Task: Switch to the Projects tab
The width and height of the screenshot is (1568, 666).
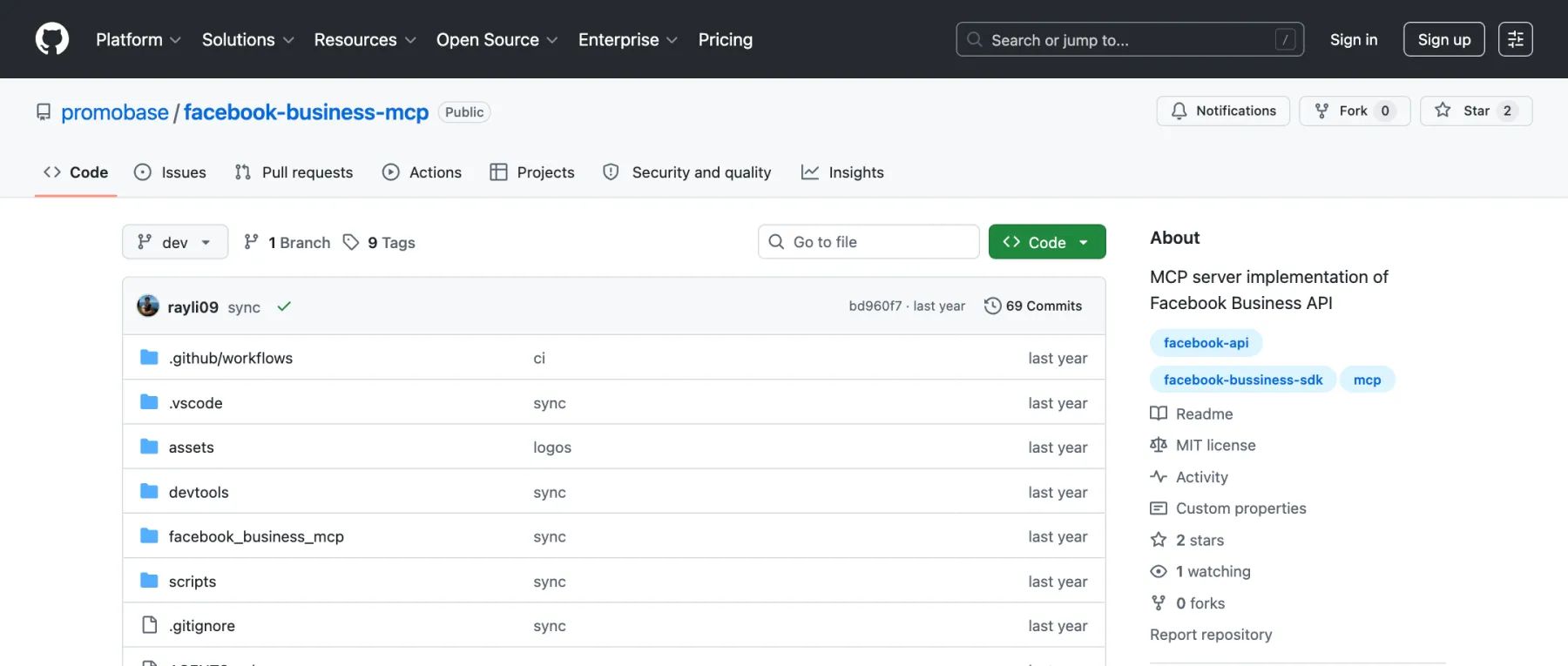Action: [532, 172]
